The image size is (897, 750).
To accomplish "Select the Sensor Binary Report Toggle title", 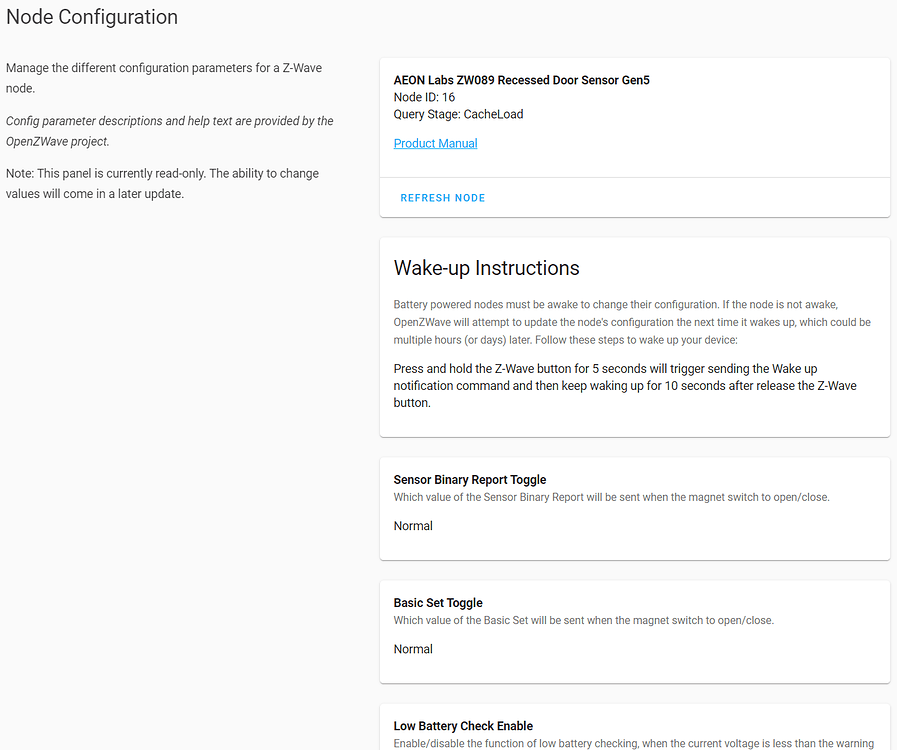I will pyautogui.click(x=470, y=480).
